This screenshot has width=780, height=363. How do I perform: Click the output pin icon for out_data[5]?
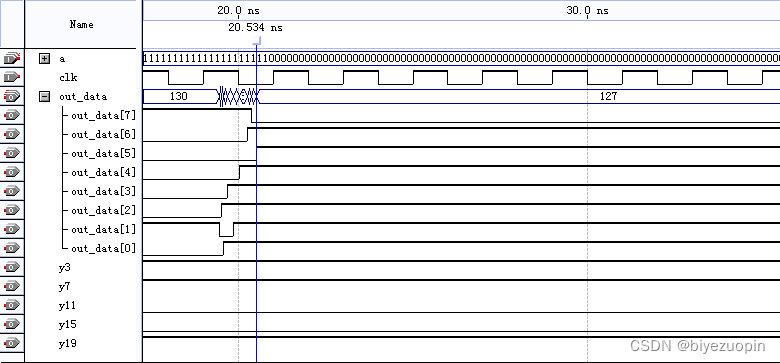[x=12, y=153]
